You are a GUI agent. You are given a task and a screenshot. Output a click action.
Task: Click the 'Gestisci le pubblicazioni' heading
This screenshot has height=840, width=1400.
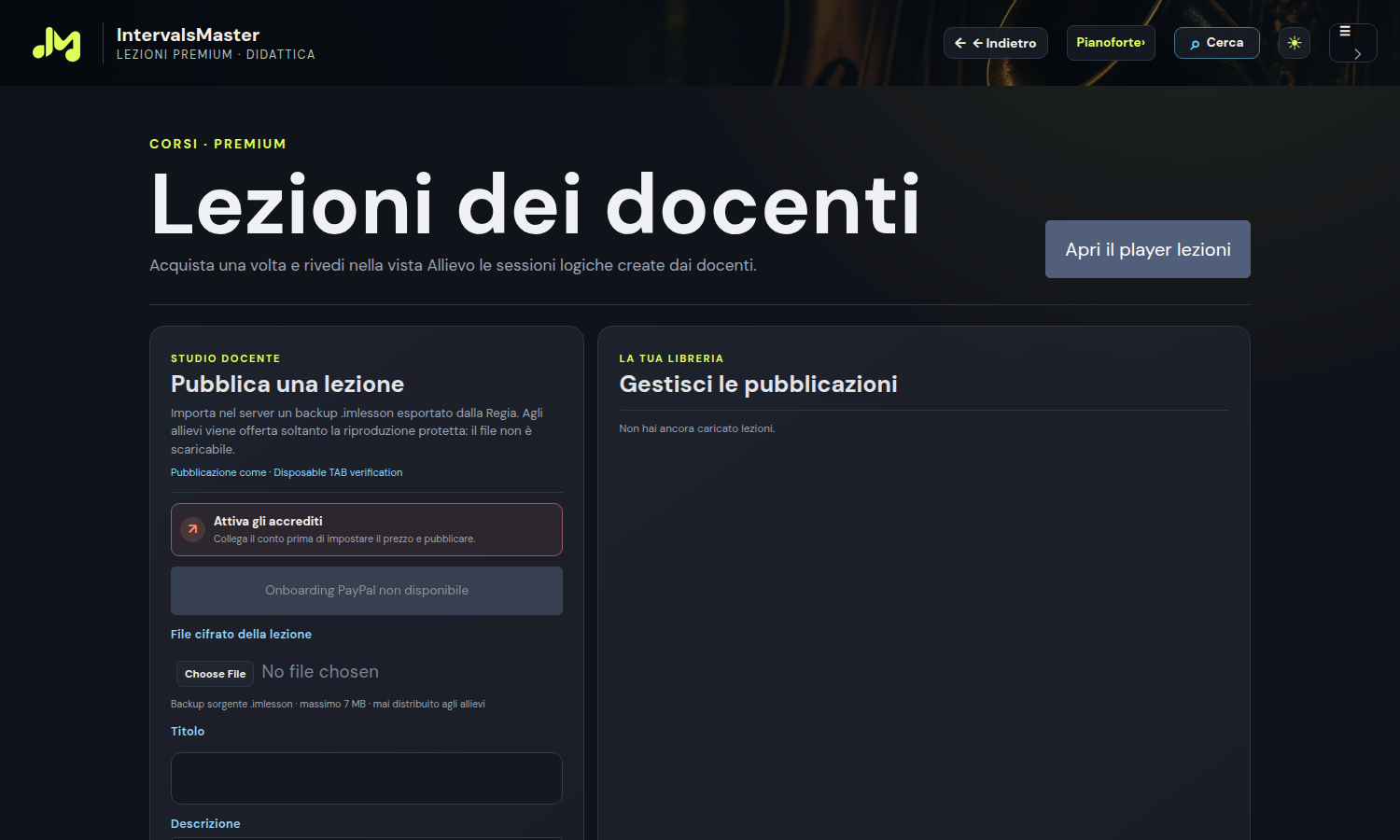(758, 384)
